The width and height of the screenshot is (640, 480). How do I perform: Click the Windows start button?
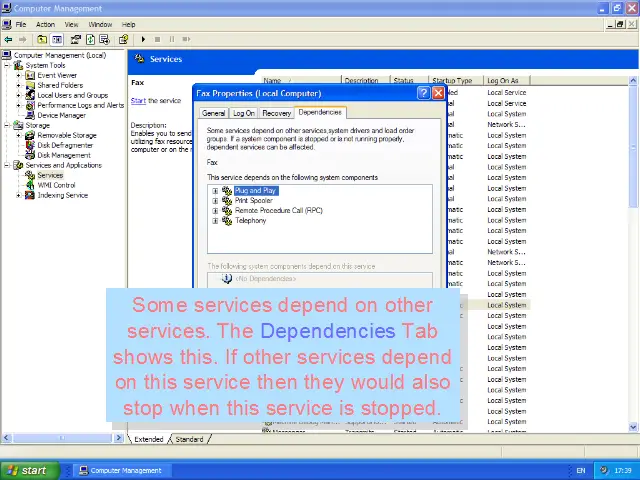coord(29,471)
